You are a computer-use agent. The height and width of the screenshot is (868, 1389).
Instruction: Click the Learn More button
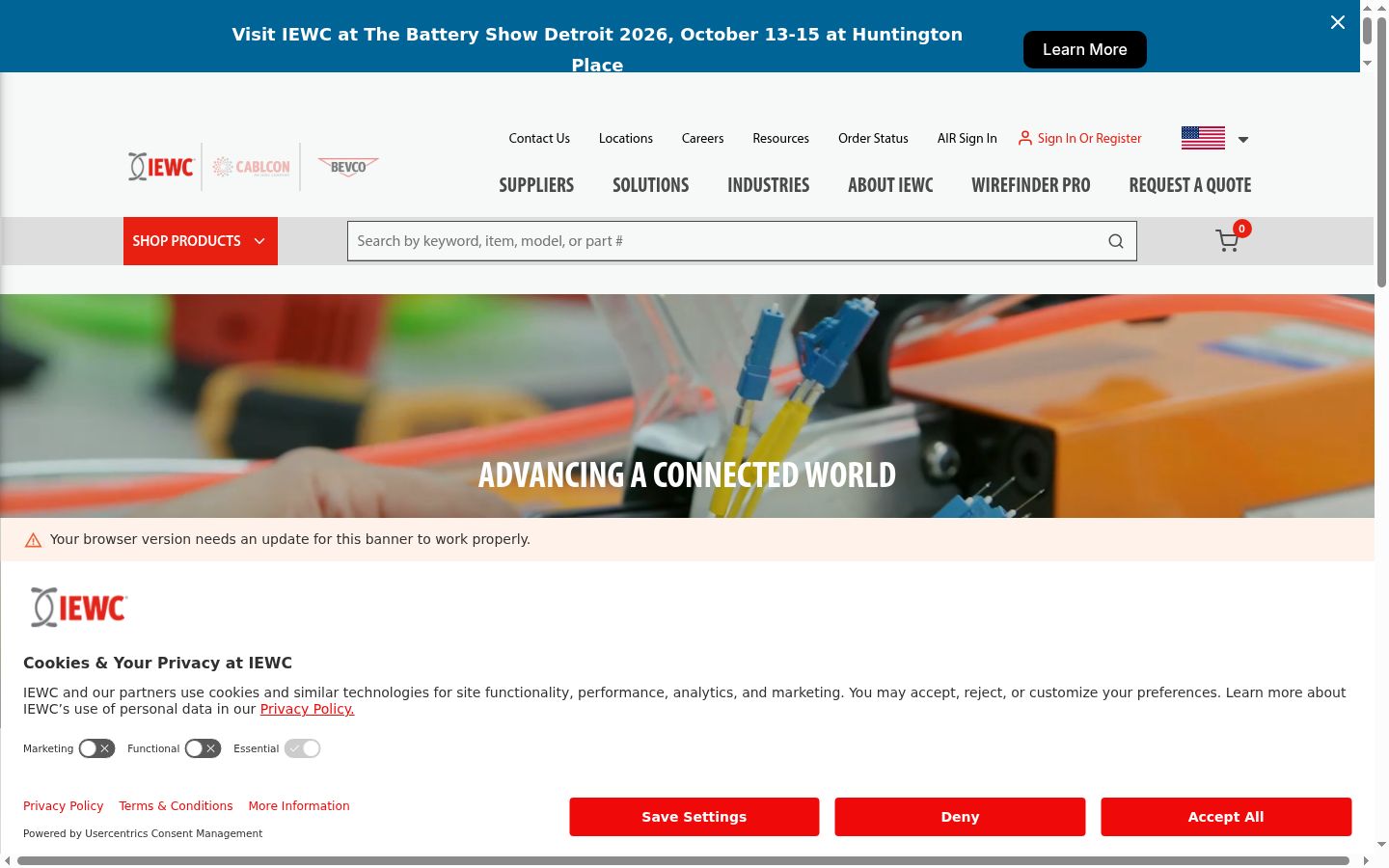(1085, 49)
